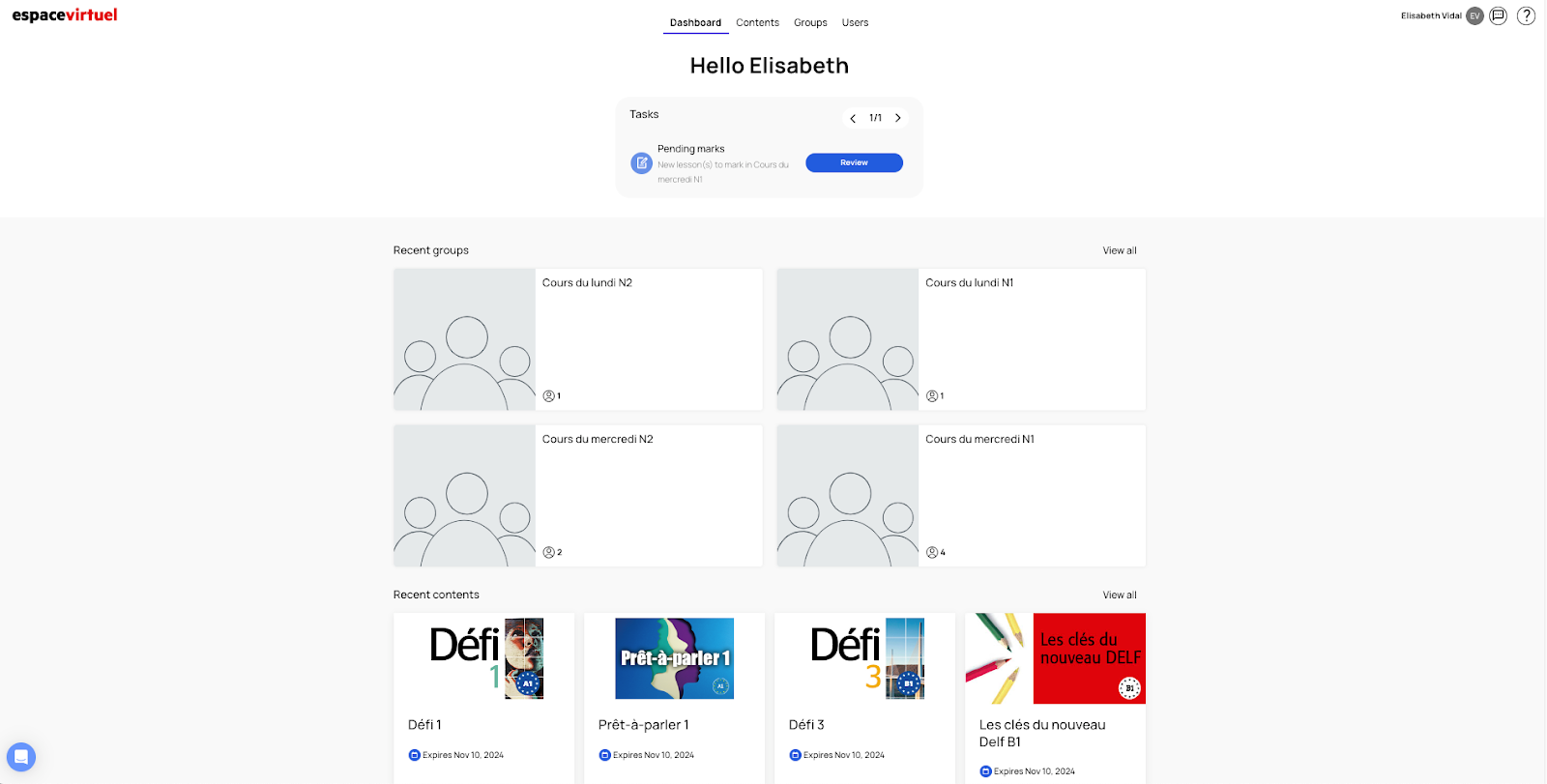Go to the next task page arrow

898,118
